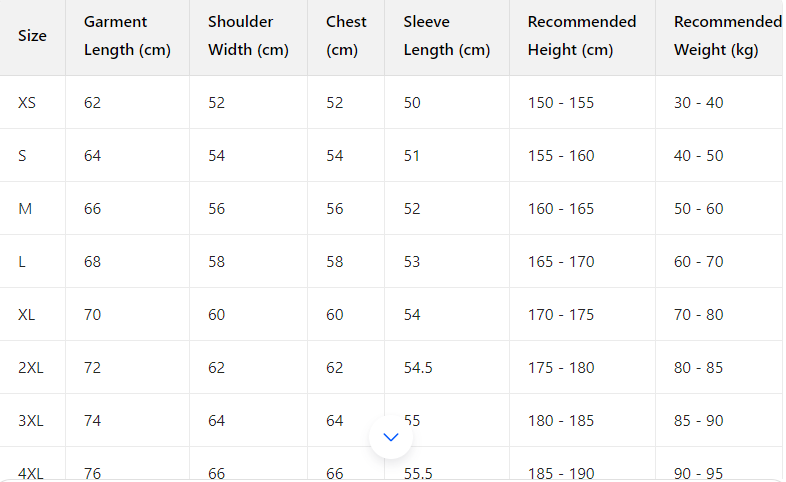Select the XS size row label

(27, 103)
